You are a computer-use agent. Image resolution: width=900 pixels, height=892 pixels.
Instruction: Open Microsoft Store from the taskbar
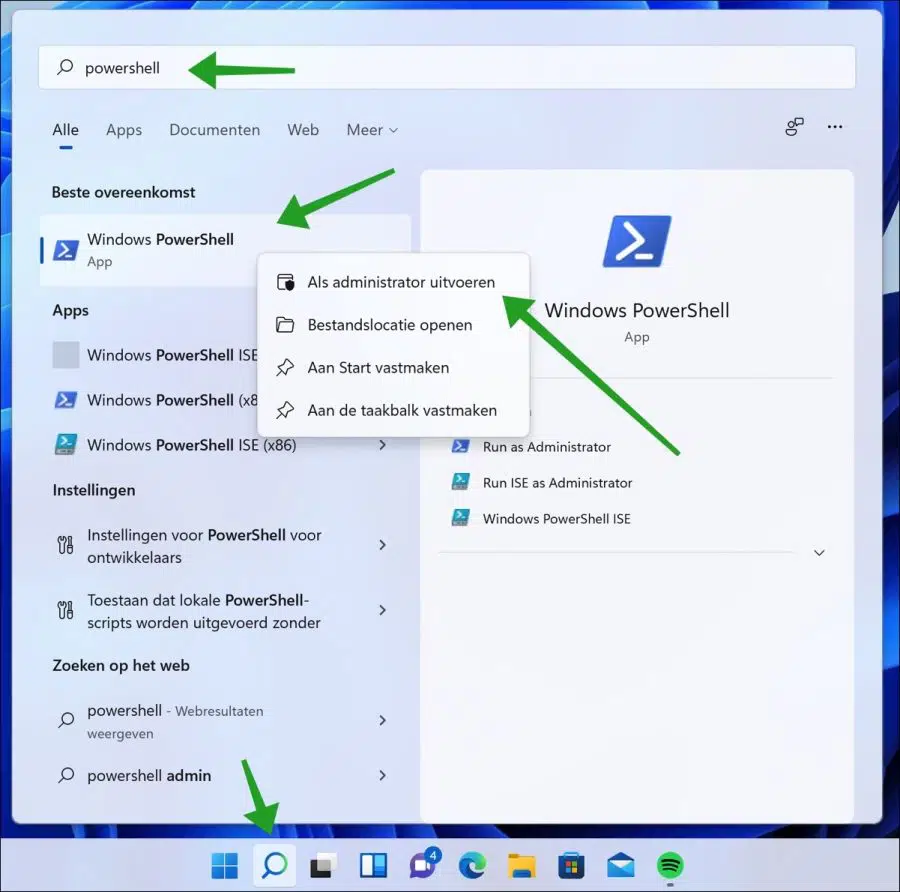(571, 866)
